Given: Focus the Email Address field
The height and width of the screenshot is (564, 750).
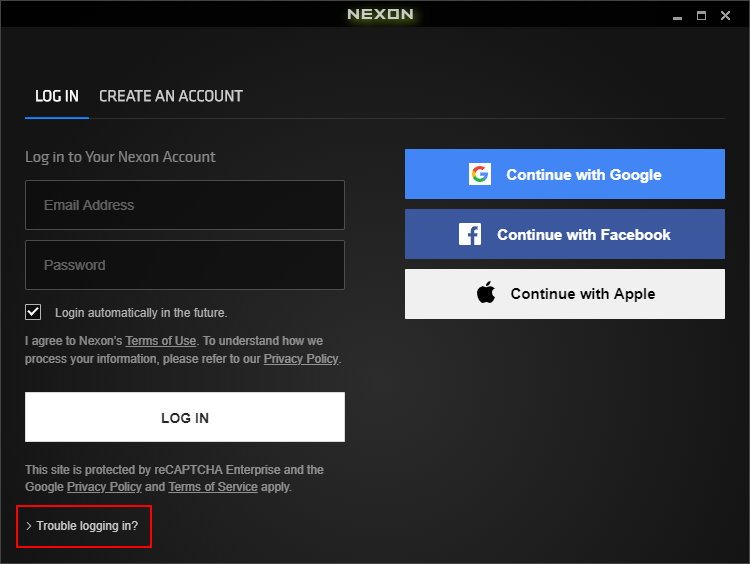Looking at the screenshot, I should click(185, 205).
